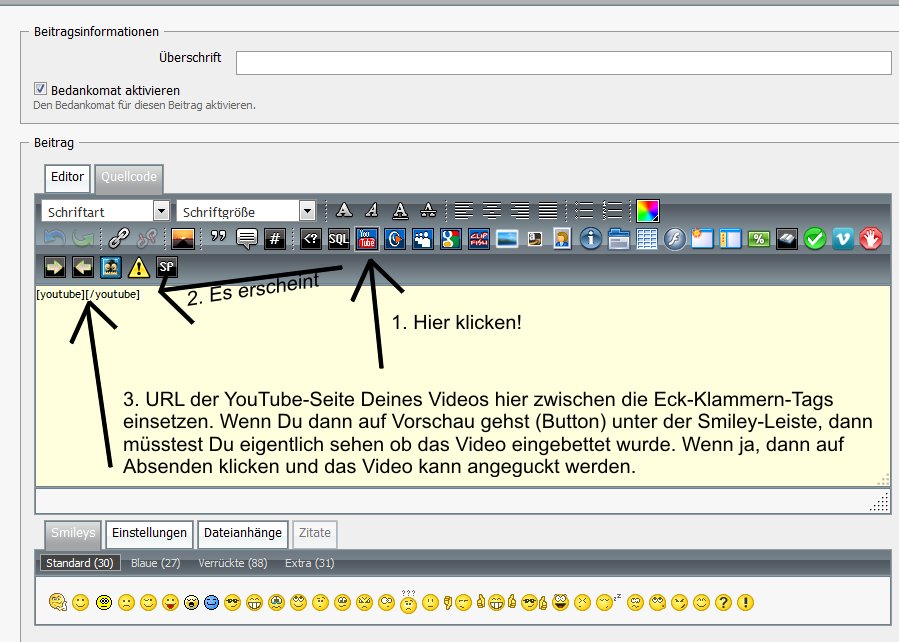Click the yellow left-arrow icon
The image size is (899, 642).
83,267
